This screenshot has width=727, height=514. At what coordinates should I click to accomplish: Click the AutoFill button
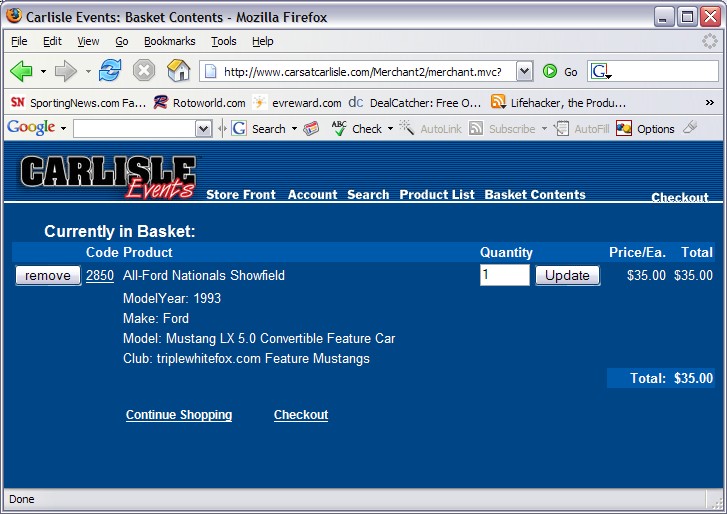582,128
